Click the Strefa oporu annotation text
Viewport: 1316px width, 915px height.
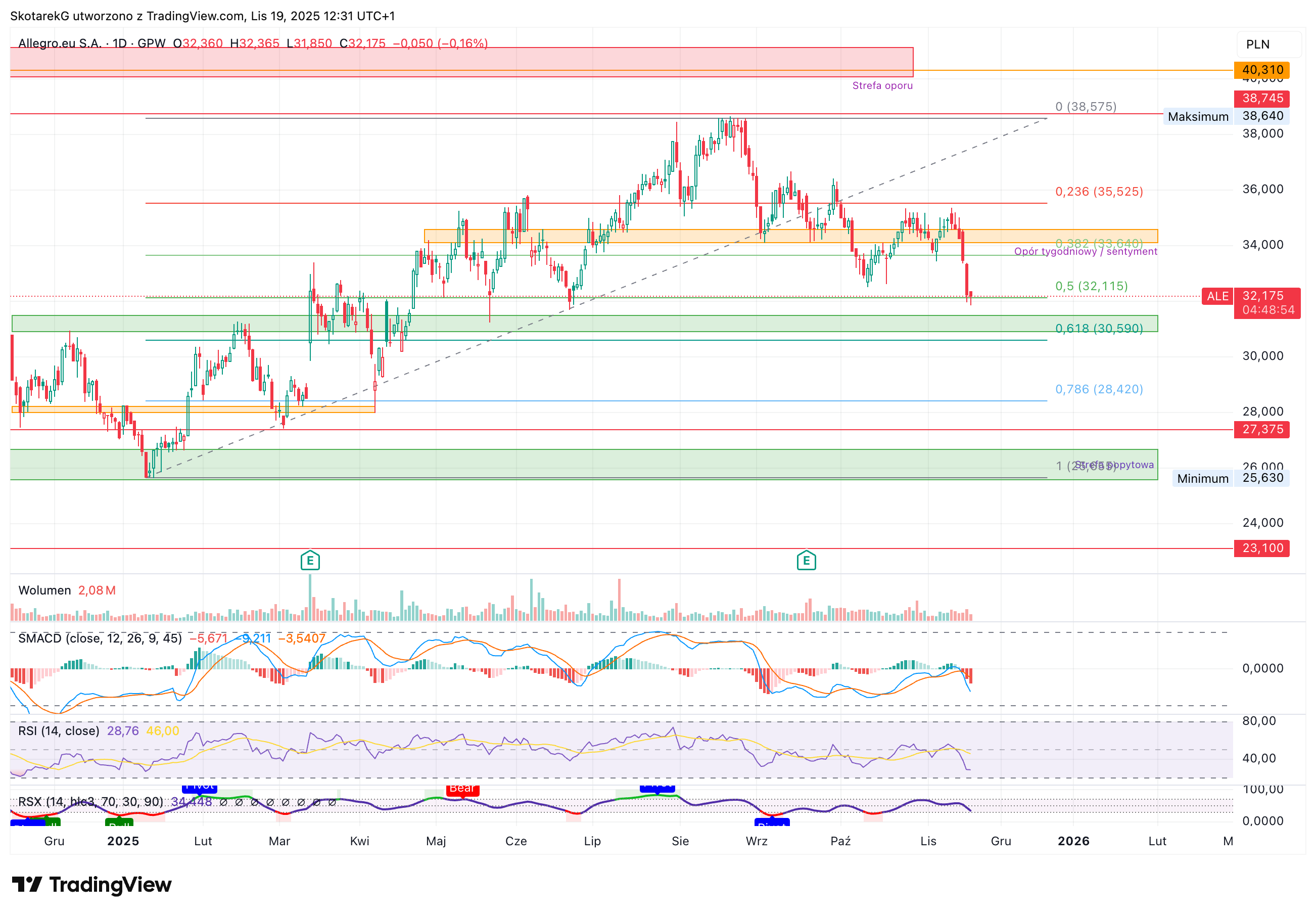coord(882,85)
